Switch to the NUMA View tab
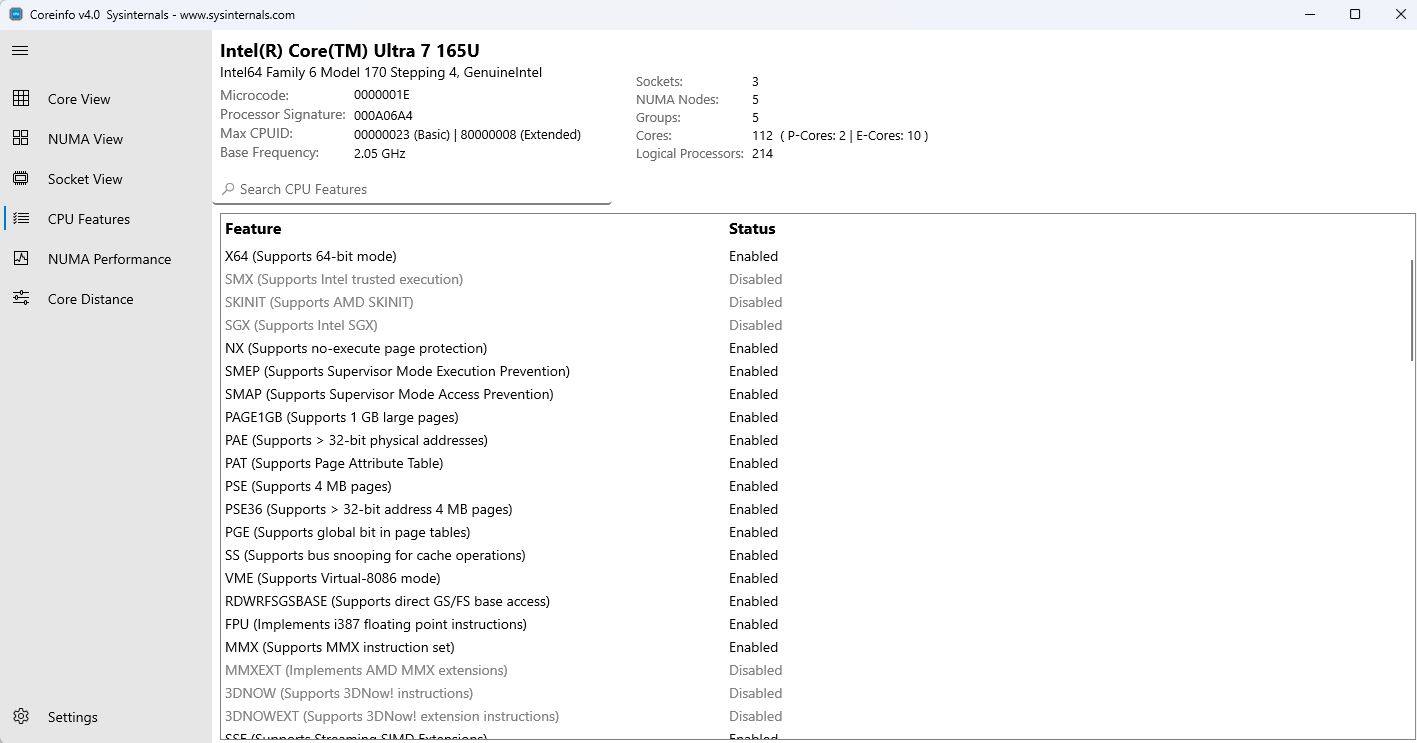 86,138
